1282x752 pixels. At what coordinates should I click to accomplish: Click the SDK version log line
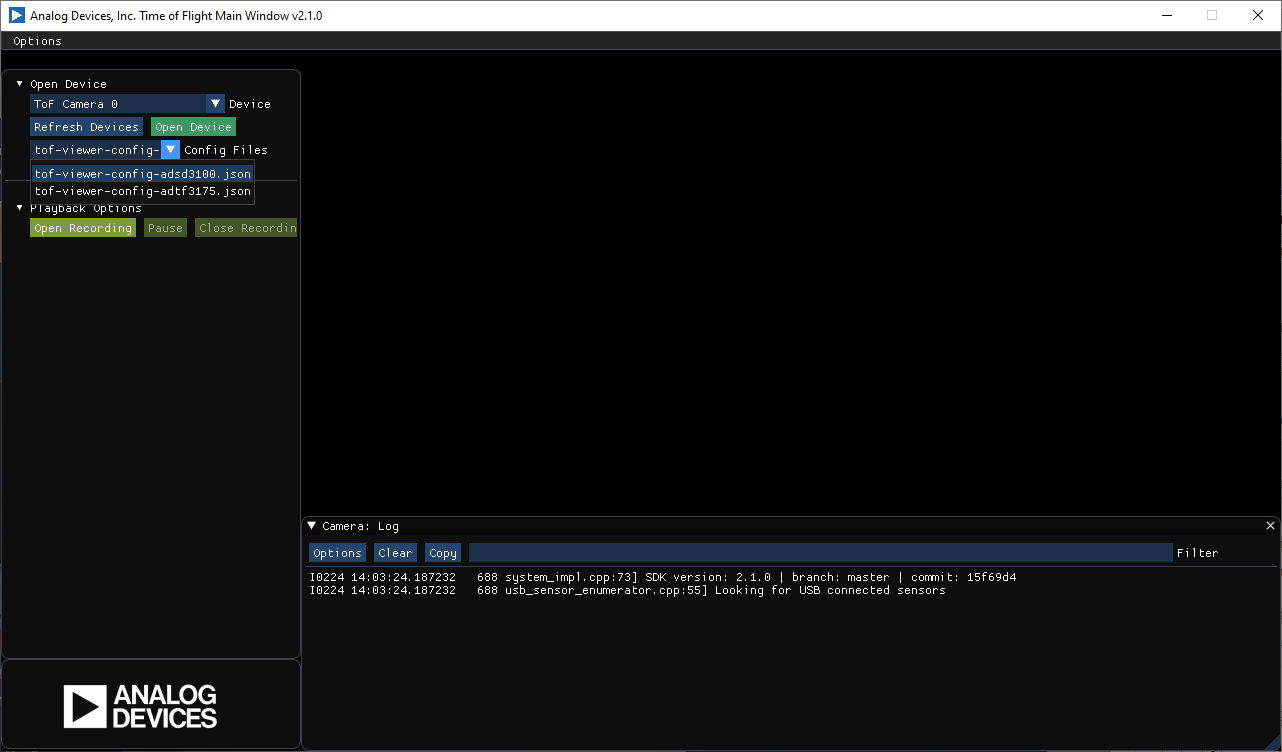663,577
